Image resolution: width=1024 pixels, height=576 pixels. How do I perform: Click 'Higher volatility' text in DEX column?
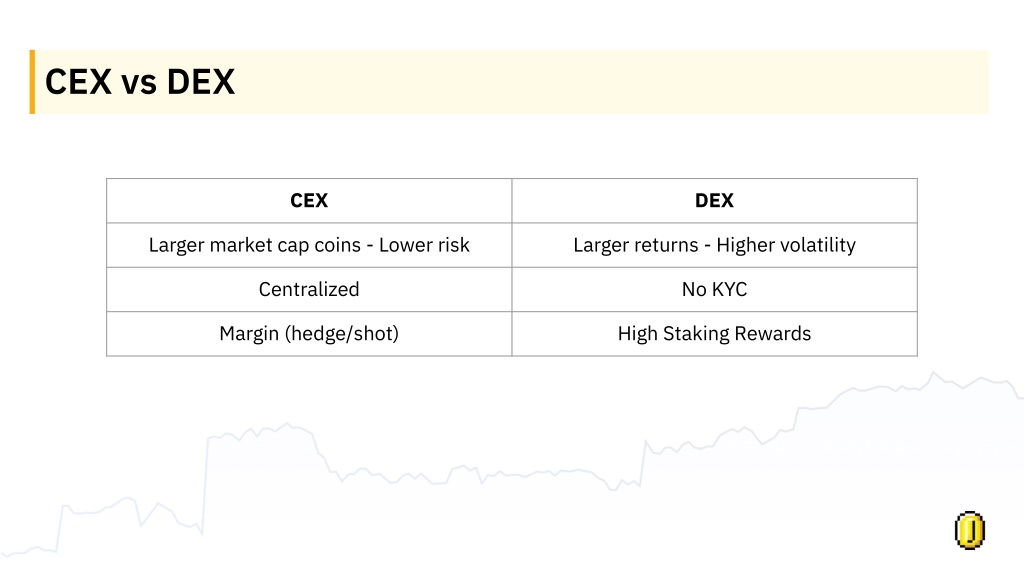[786, 245]
